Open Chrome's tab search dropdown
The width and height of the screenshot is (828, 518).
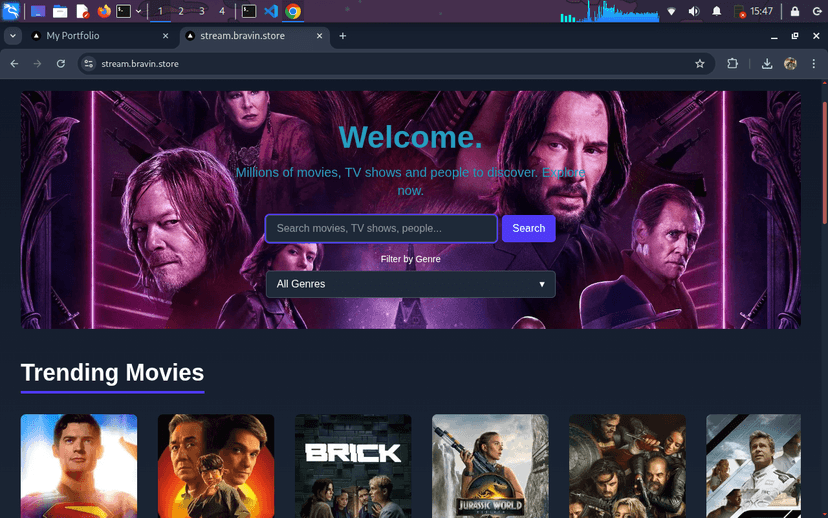click(x=13, y=36)
